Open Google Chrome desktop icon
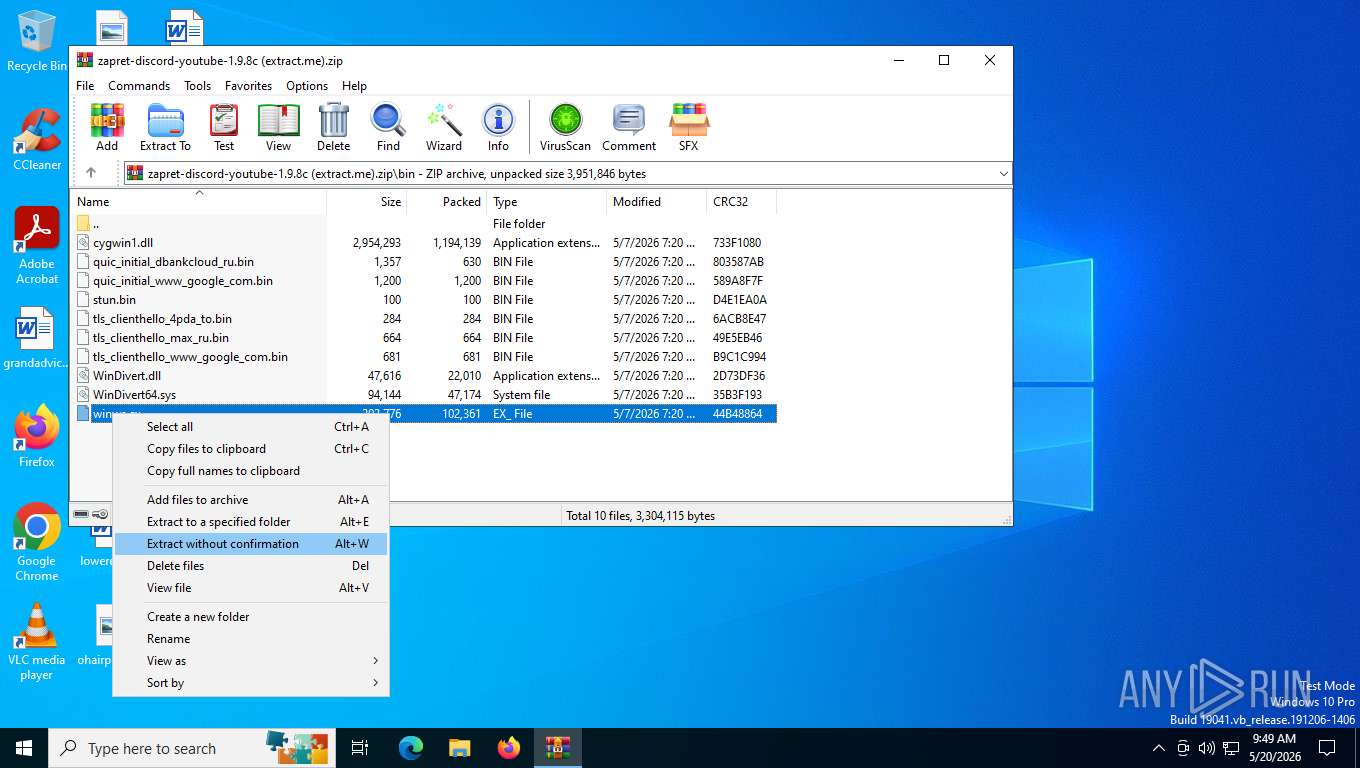 (37, 542)
